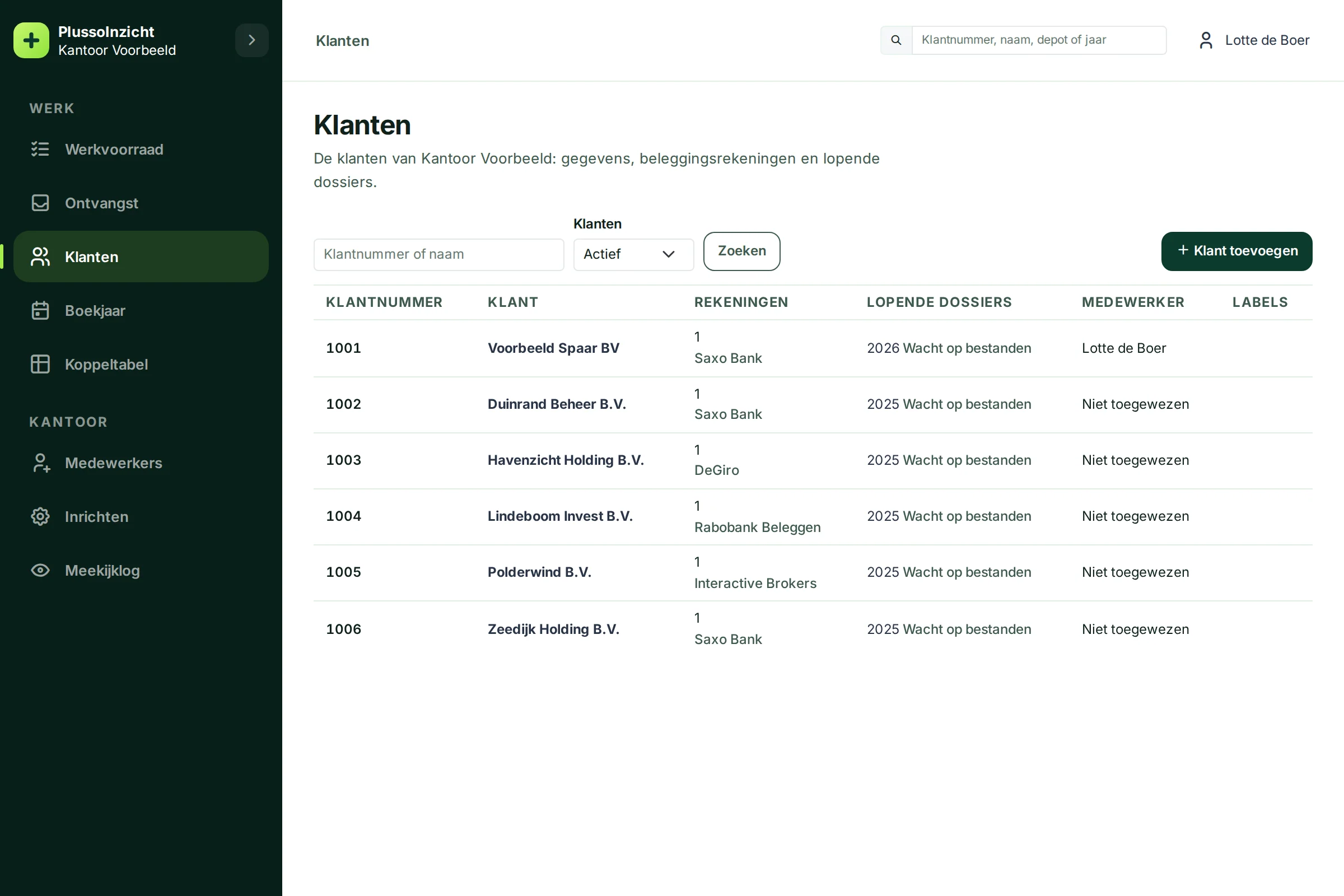Click klantnummer 1001 cell
Screen dimensions: 1344x896
343,348
